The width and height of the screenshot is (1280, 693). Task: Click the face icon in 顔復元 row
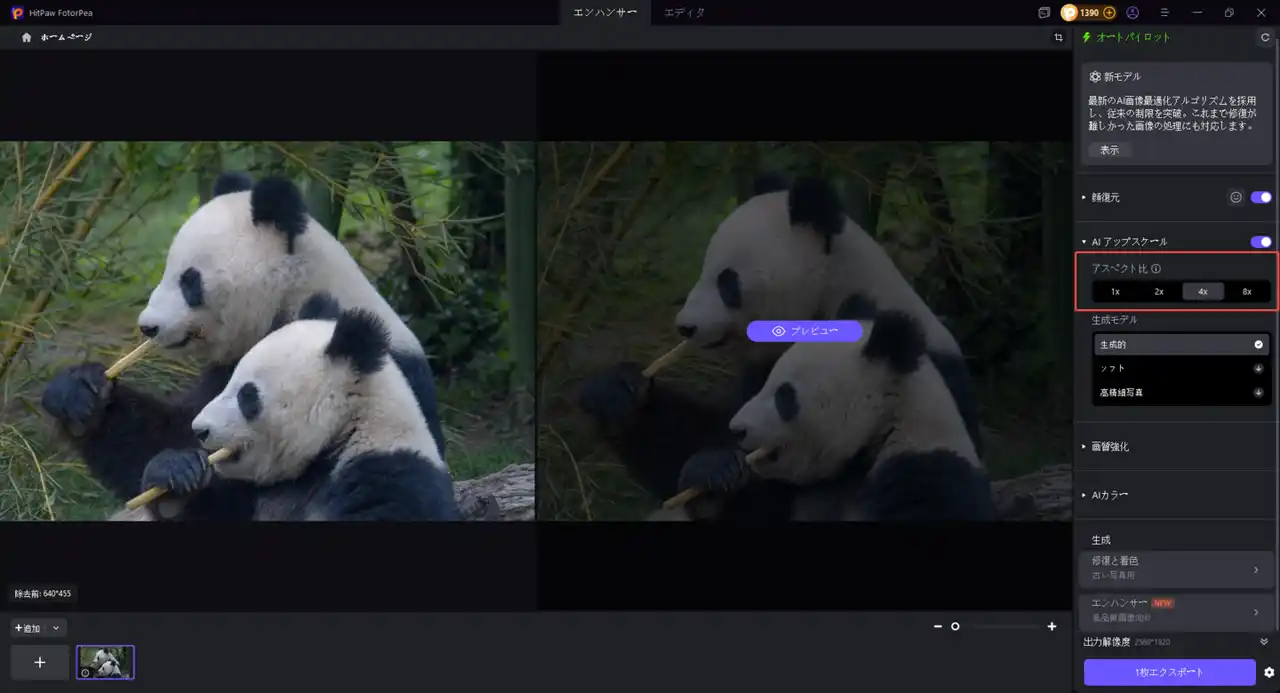point(1235,197)
